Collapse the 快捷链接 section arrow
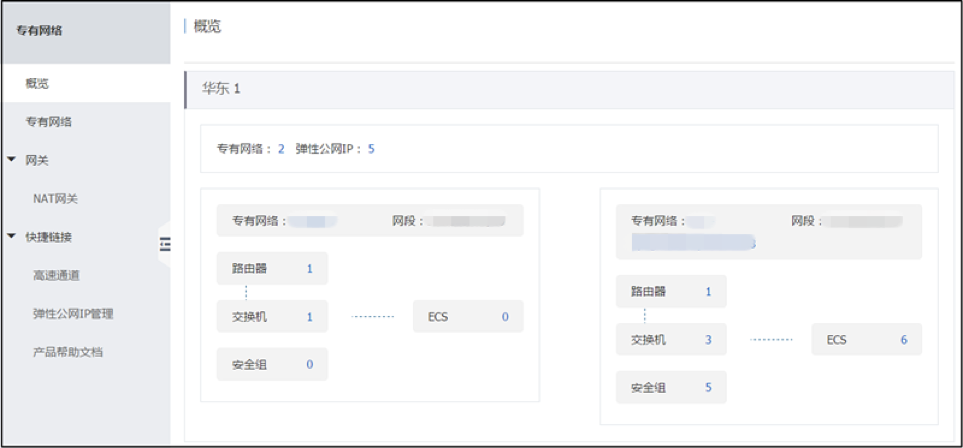Image resolution: width=963 pixels, height=448 pixels. [11, 237]
